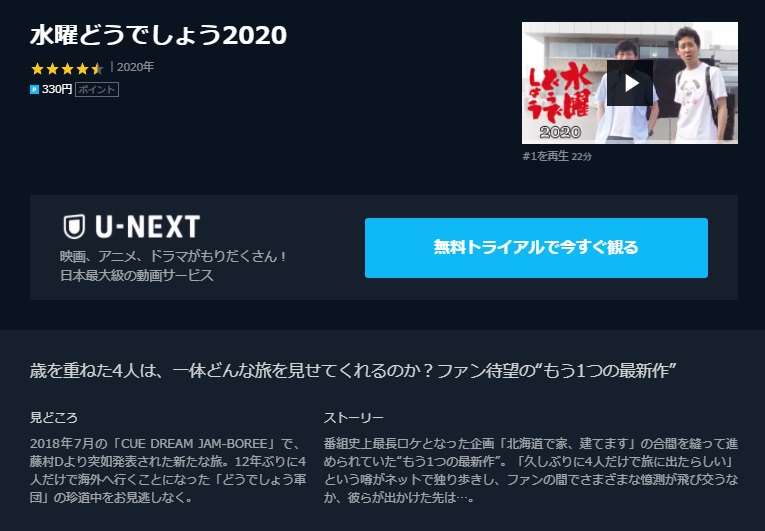This screenshot has width=765, height=531.
Task: Click the 日本最大級の動画サービス description text
Action: coord(137,275)
